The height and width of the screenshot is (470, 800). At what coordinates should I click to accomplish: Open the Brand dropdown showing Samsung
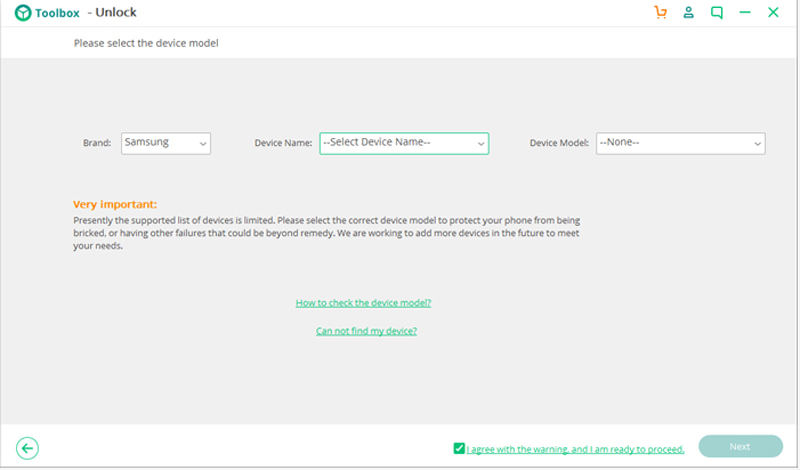pyautogui.click(x=166, y=143)
